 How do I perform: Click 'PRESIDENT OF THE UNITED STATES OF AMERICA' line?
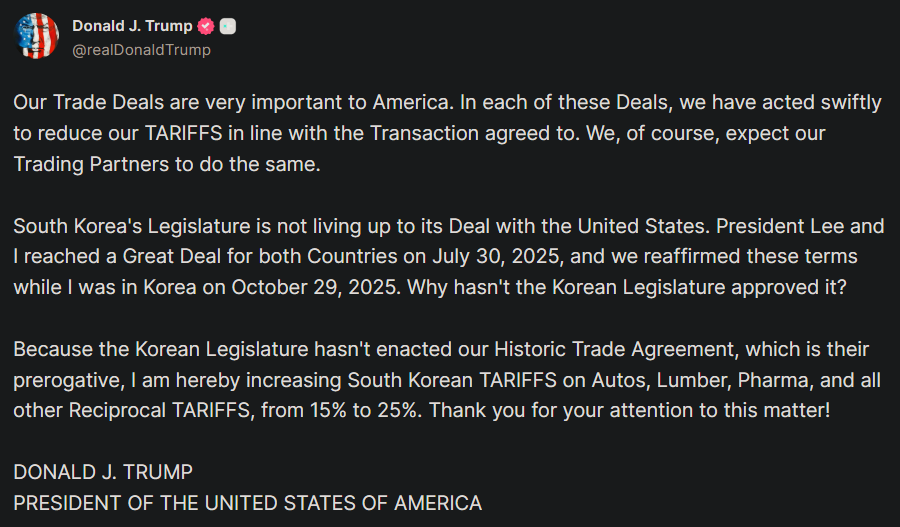click(x=247, y=503)
